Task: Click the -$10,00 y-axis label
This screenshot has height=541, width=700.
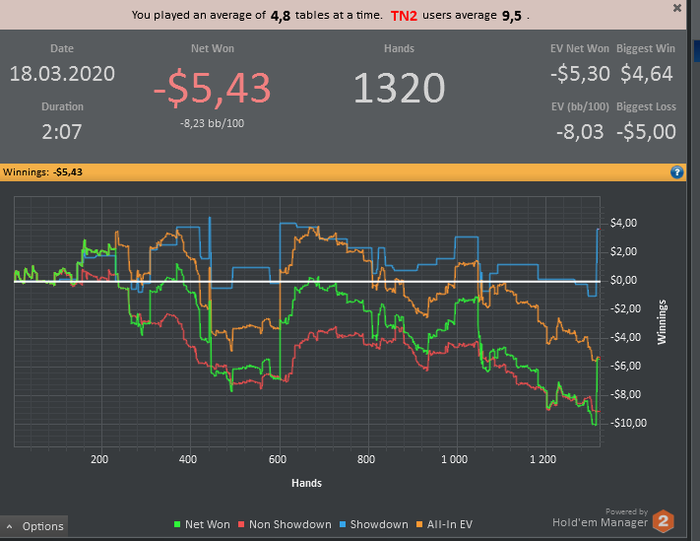Action: (x=628, y=423)
